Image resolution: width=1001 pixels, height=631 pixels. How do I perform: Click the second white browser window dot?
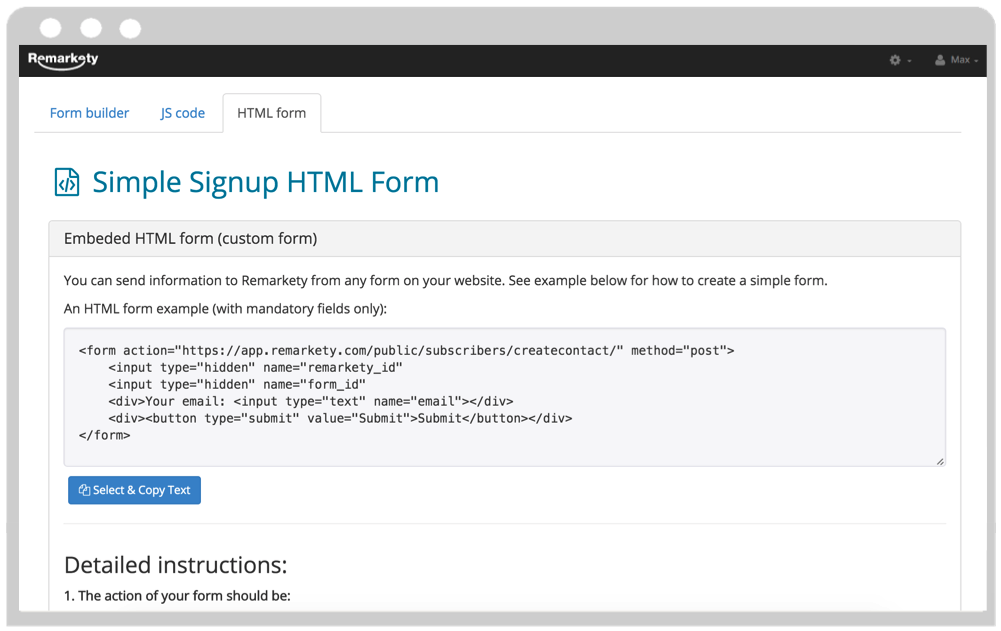tap(91, 28)
